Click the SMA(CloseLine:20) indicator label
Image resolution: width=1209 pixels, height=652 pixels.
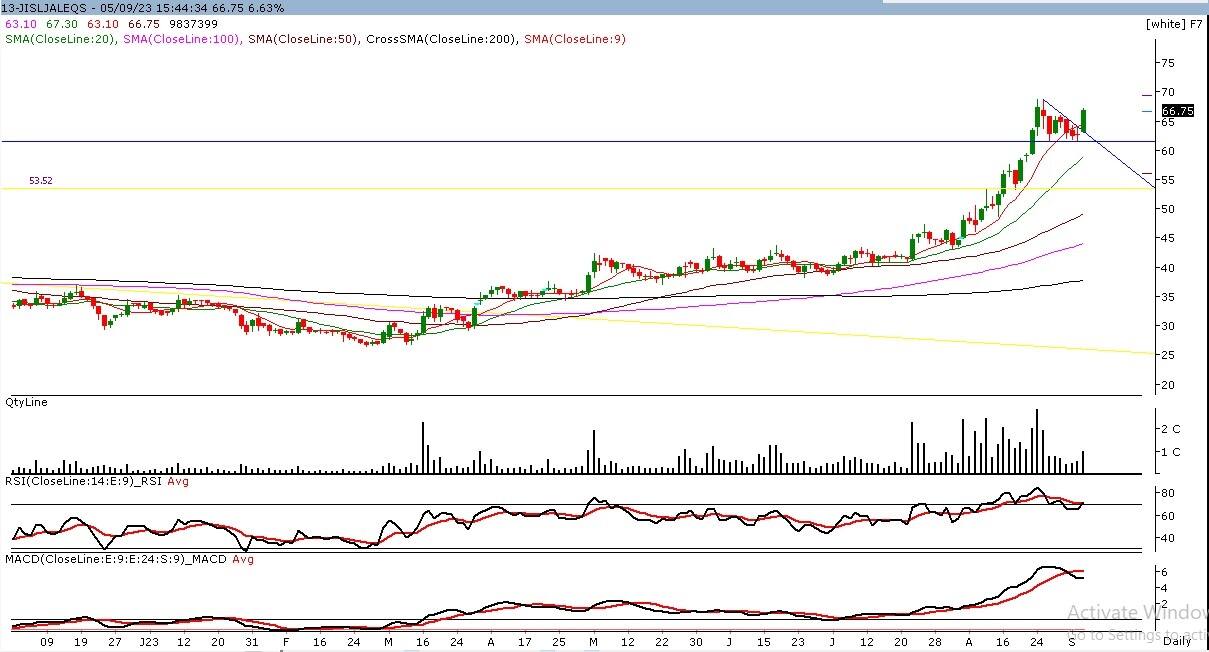(x=59, y=39)
